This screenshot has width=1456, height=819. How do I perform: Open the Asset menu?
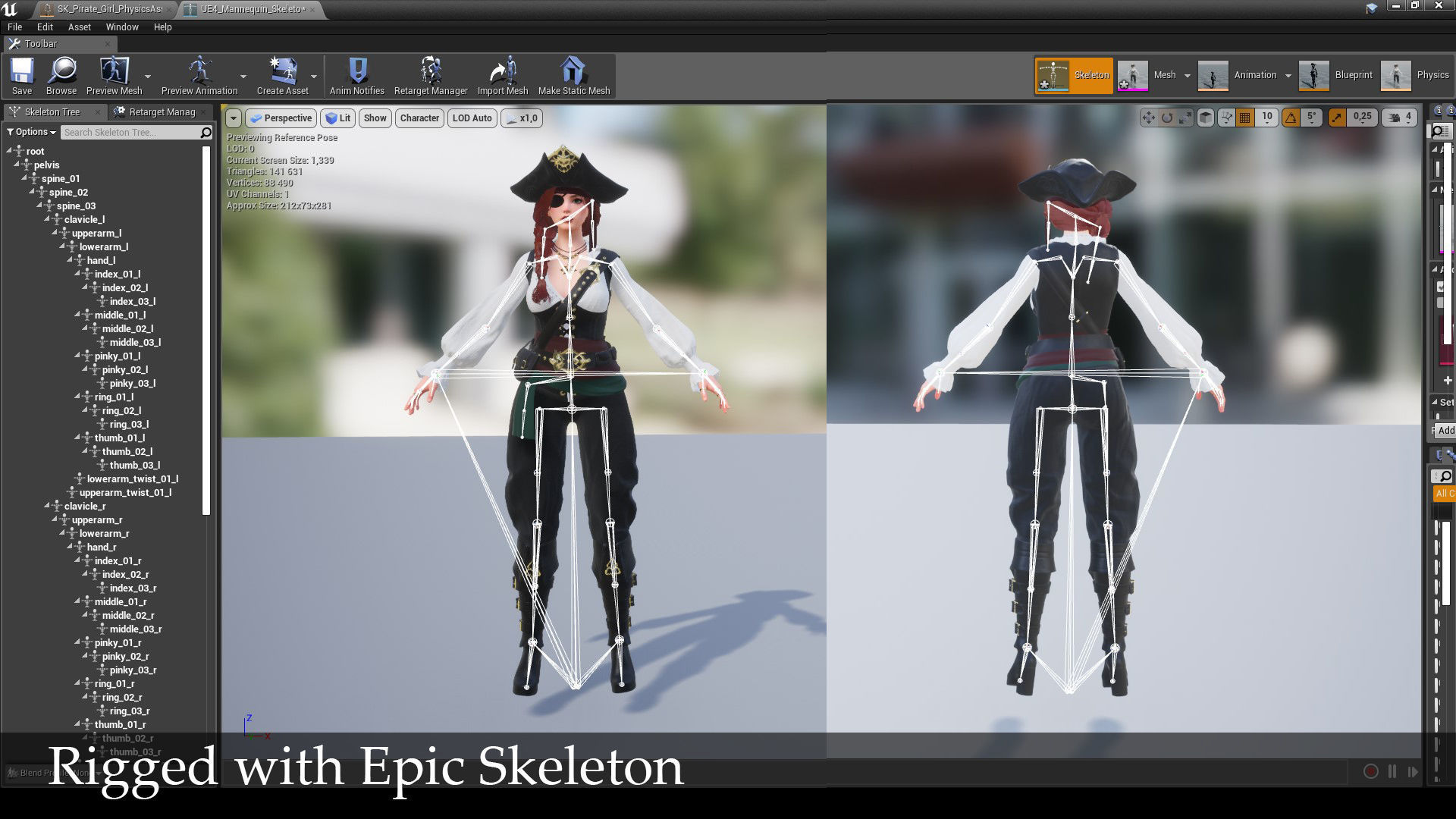coord(80,27)
